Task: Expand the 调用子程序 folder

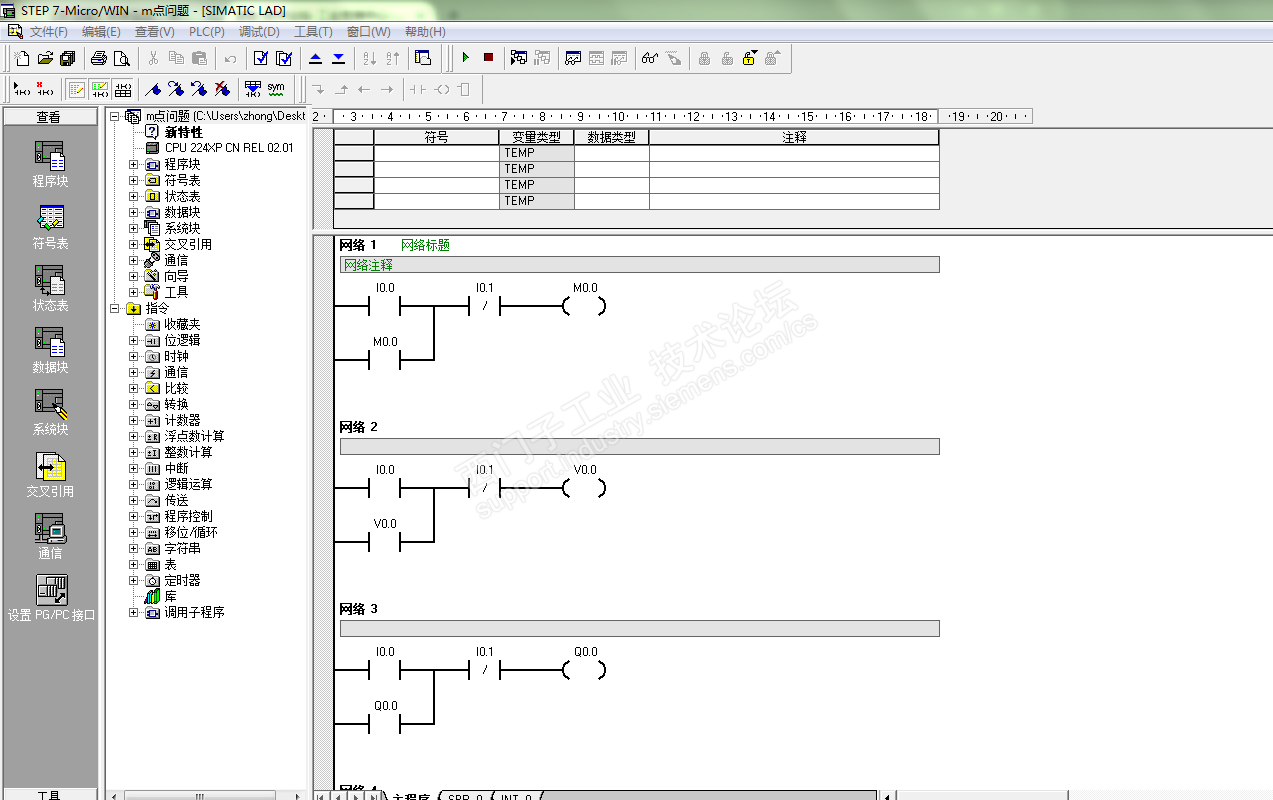Action: 134,612
